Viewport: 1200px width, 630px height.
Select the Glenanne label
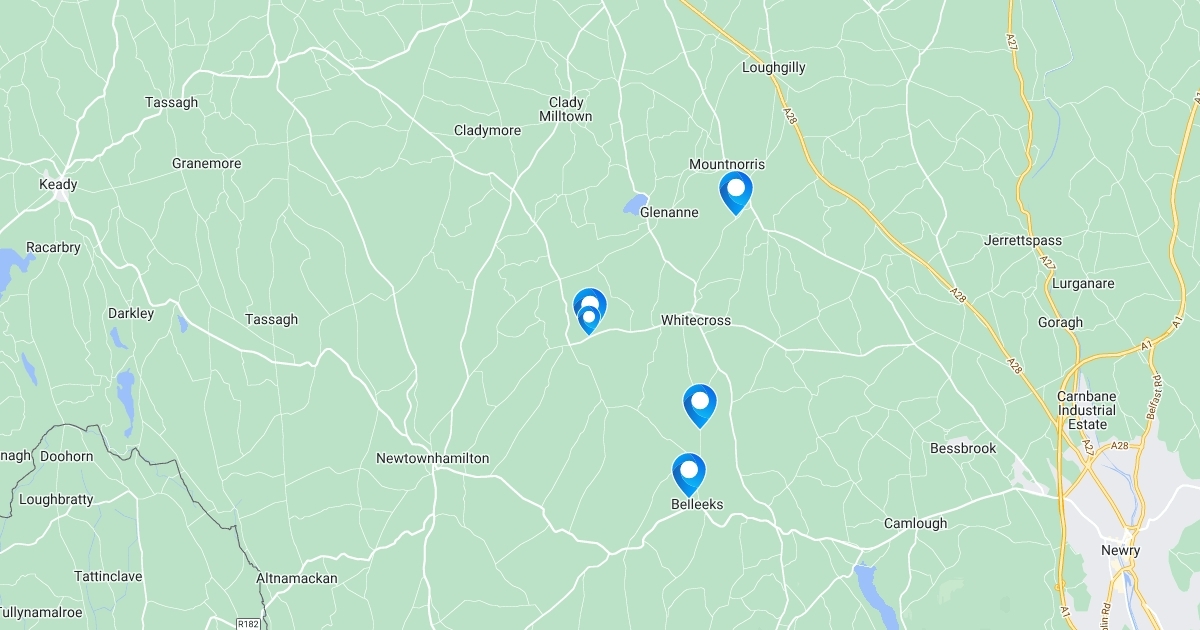(x=669, y=212)
